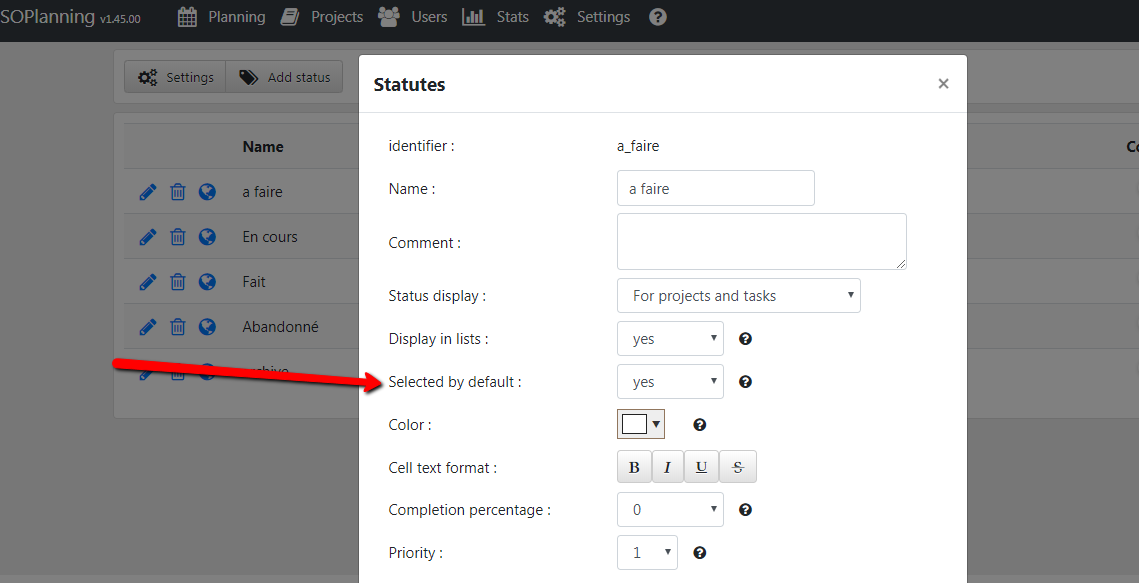Expand the 'Selected by default' dropdown
The image size is (1139, 583).
670,382
